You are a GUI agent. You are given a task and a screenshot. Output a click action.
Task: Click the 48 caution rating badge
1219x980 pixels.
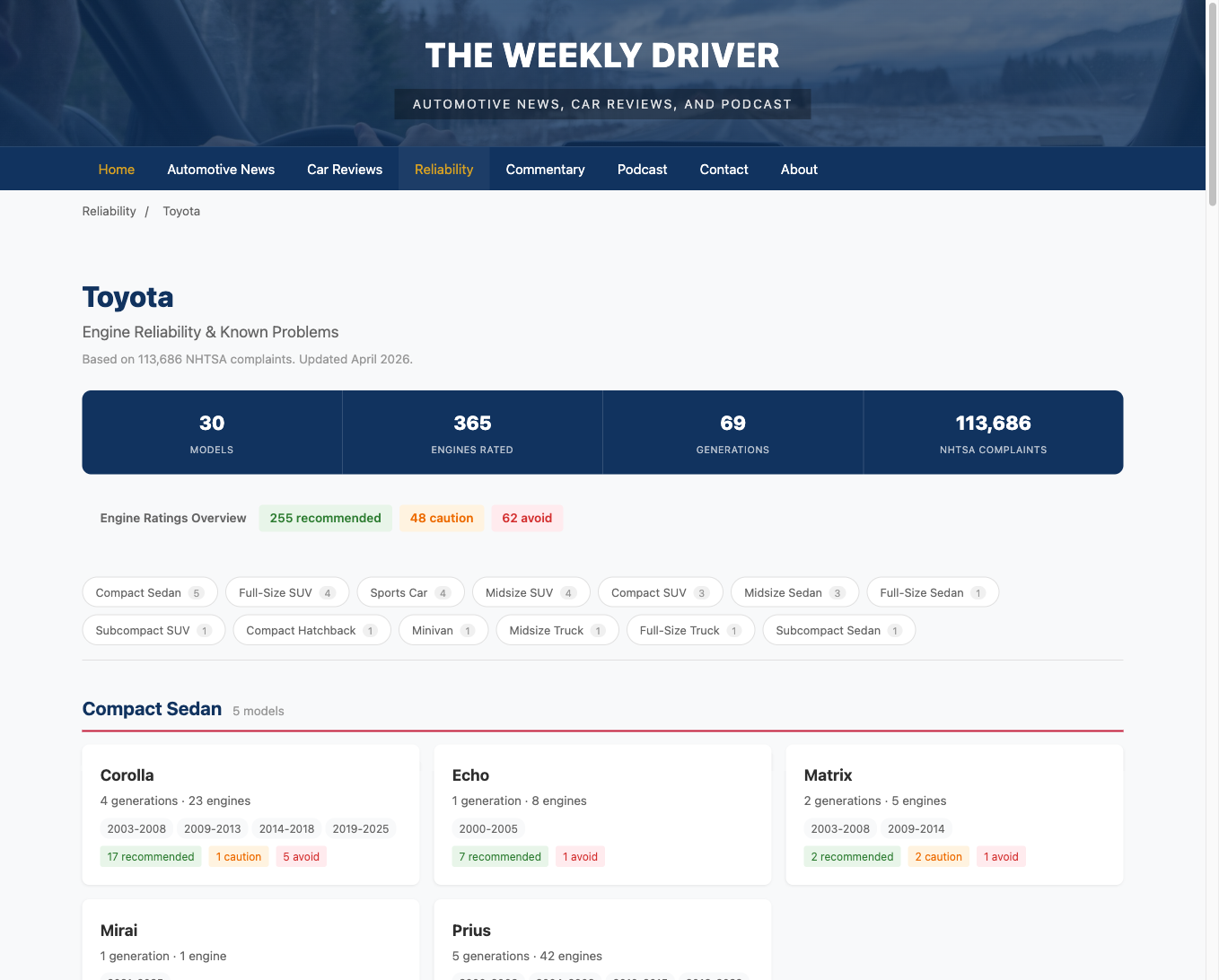pyautogui.click(x=441, y=518)
